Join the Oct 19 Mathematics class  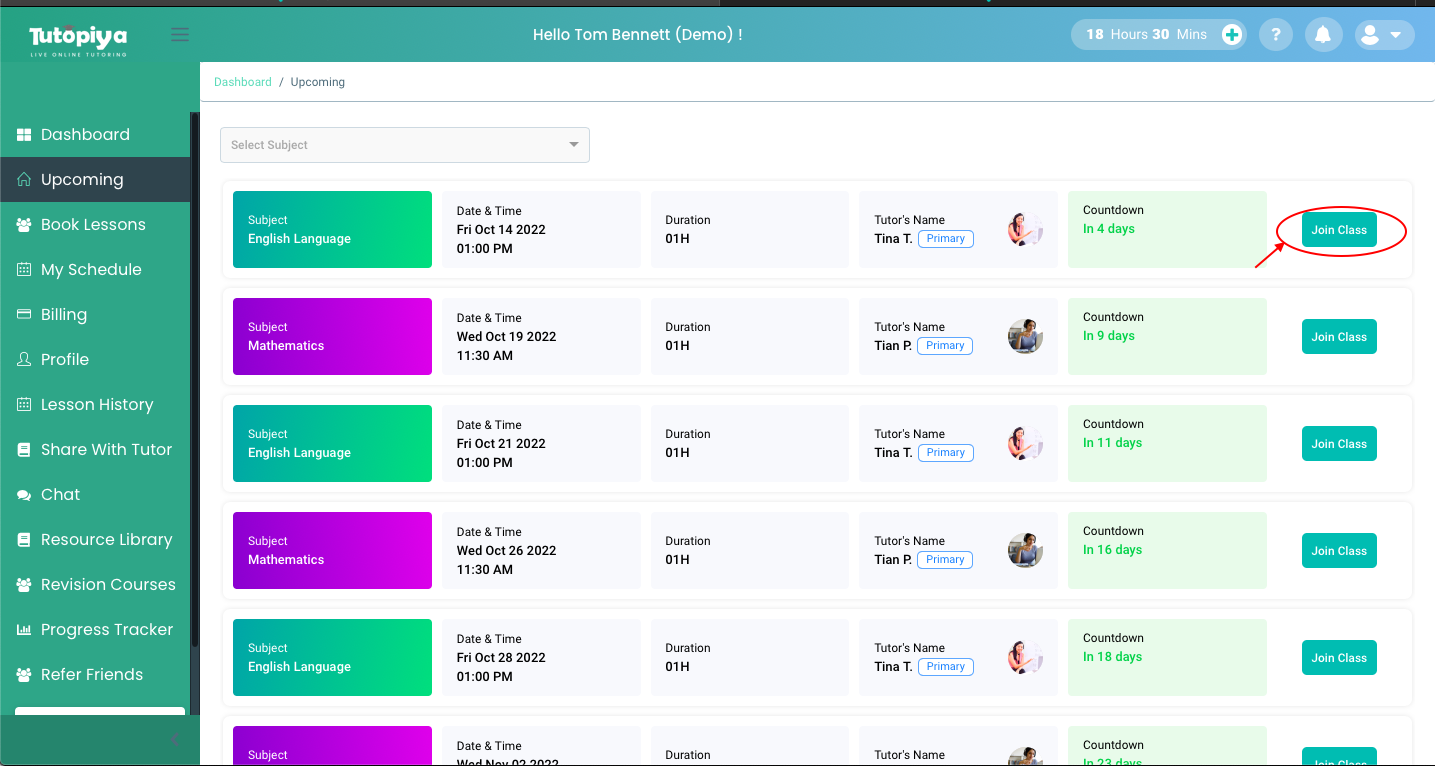[1338, 337]
